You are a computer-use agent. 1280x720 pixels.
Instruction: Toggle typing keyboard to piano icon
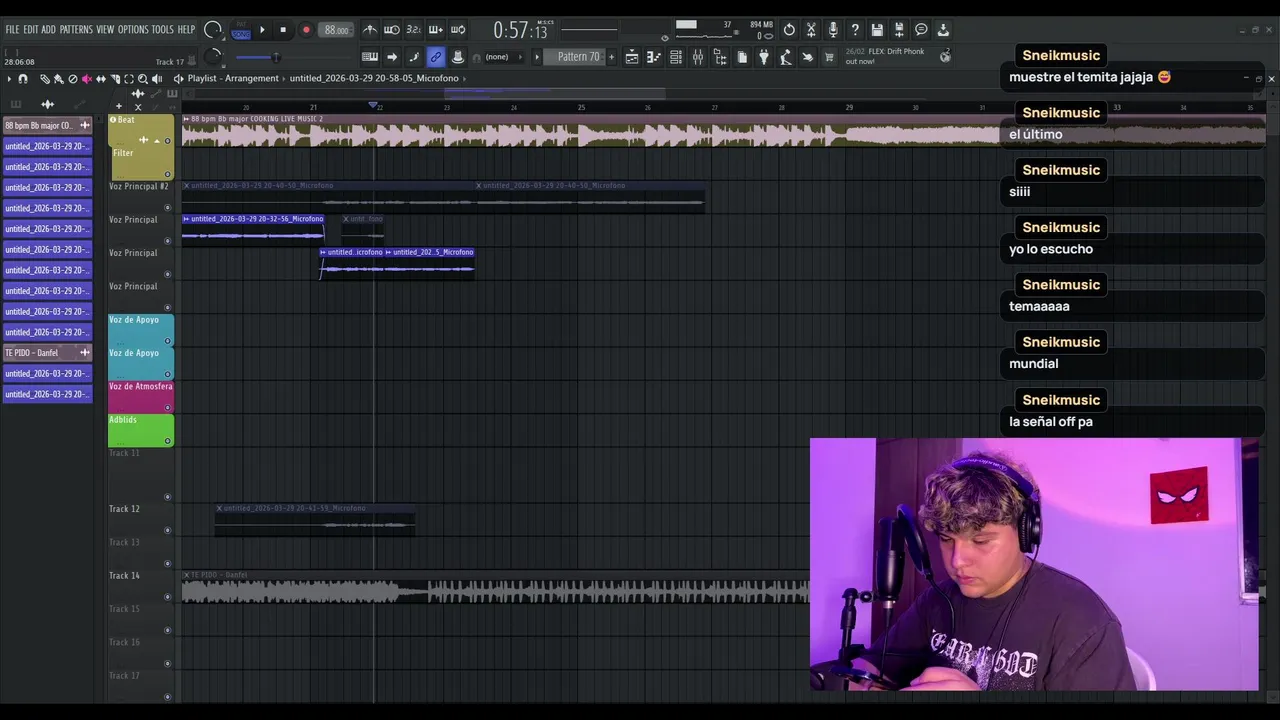click(370, 57)
